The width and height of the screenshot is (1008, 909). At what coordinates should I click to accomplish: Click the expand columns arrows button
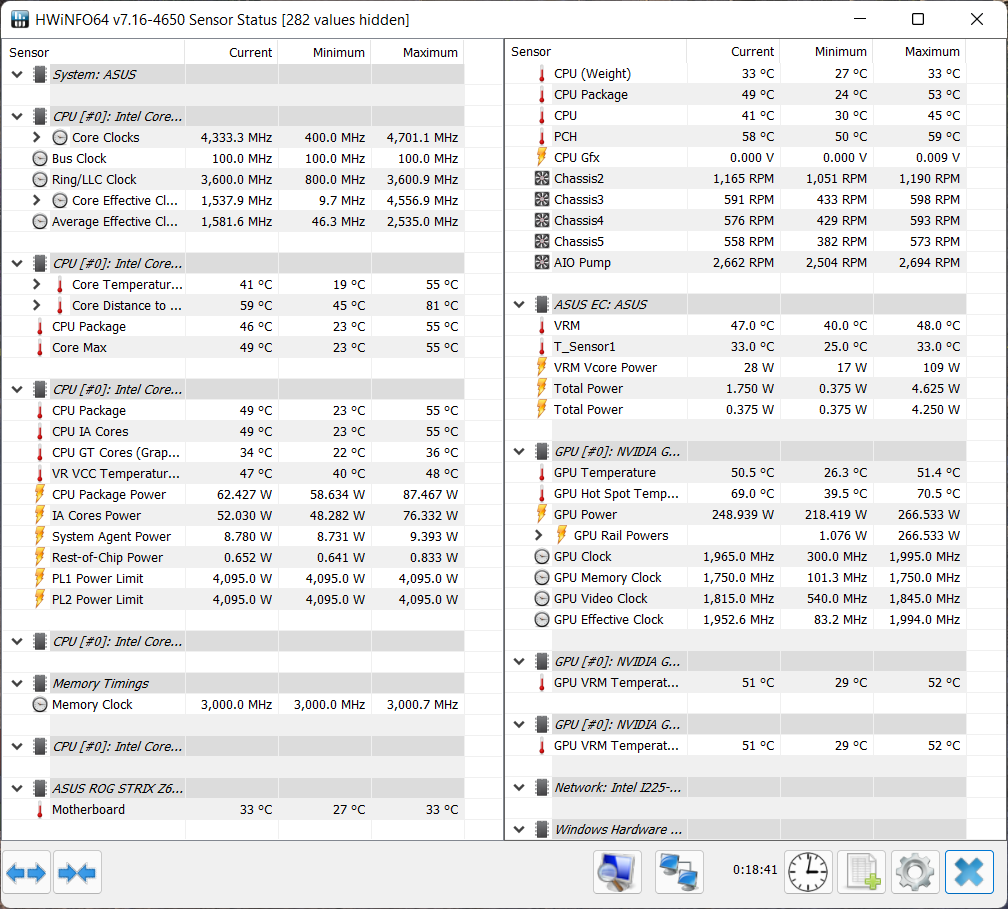pyautogui.click(x=26, y=872)
